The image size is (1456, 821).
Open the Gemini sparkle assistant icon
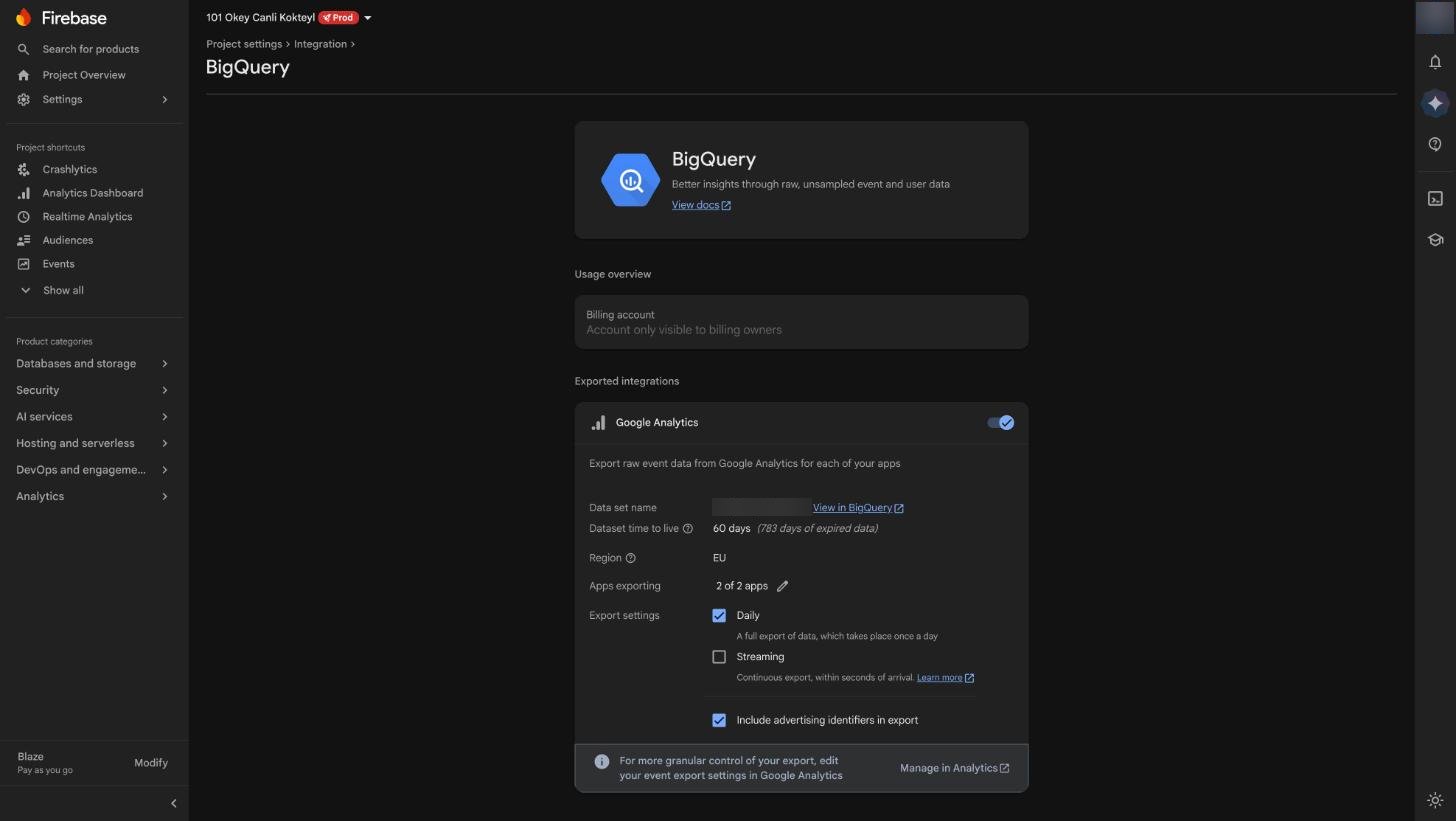(1435, 103)
